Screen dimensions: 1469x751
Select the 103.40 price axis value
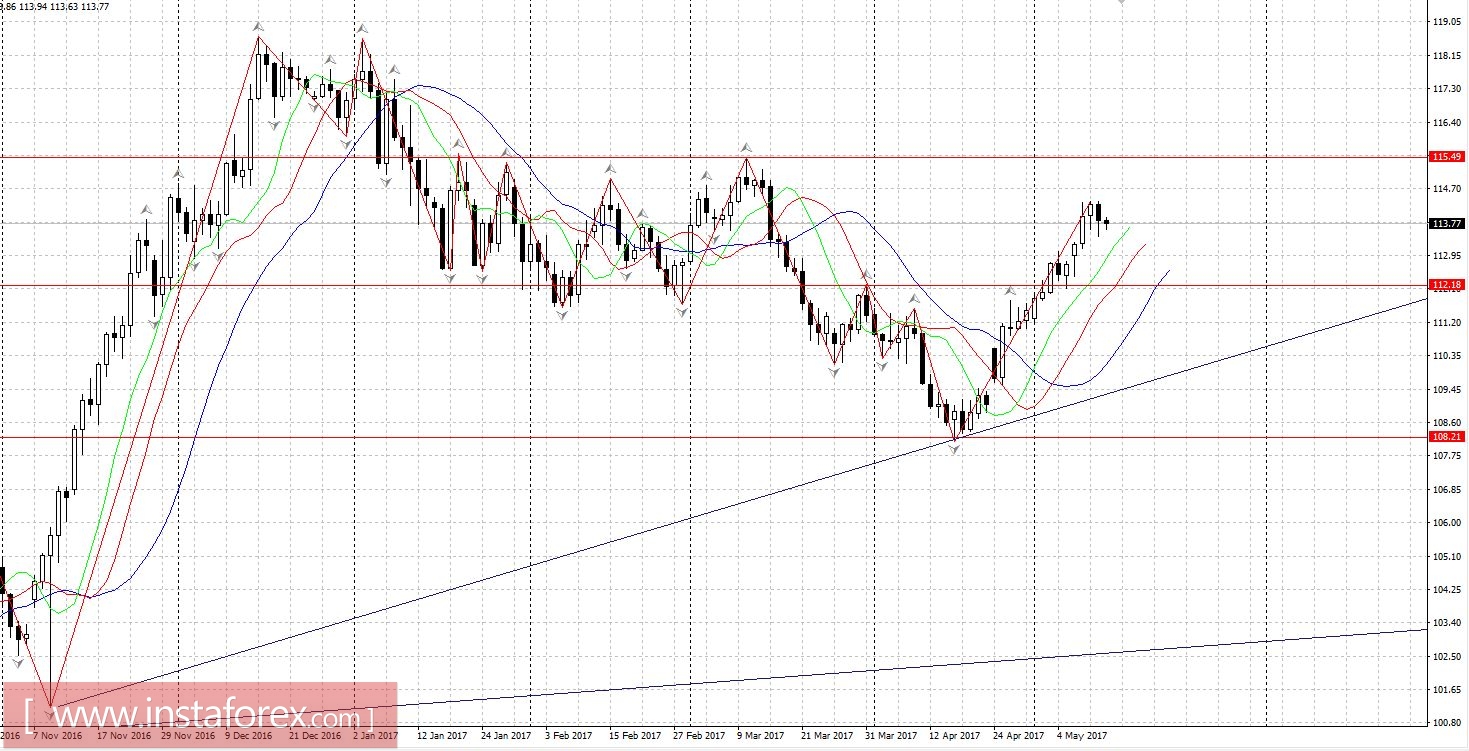(x=1446, y=623)
